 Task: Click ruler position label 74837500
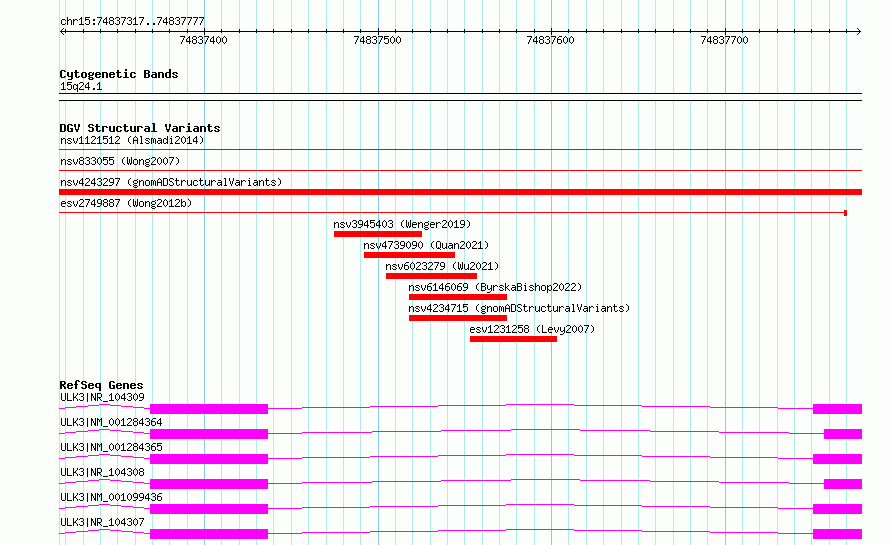(x=377, y=40)
